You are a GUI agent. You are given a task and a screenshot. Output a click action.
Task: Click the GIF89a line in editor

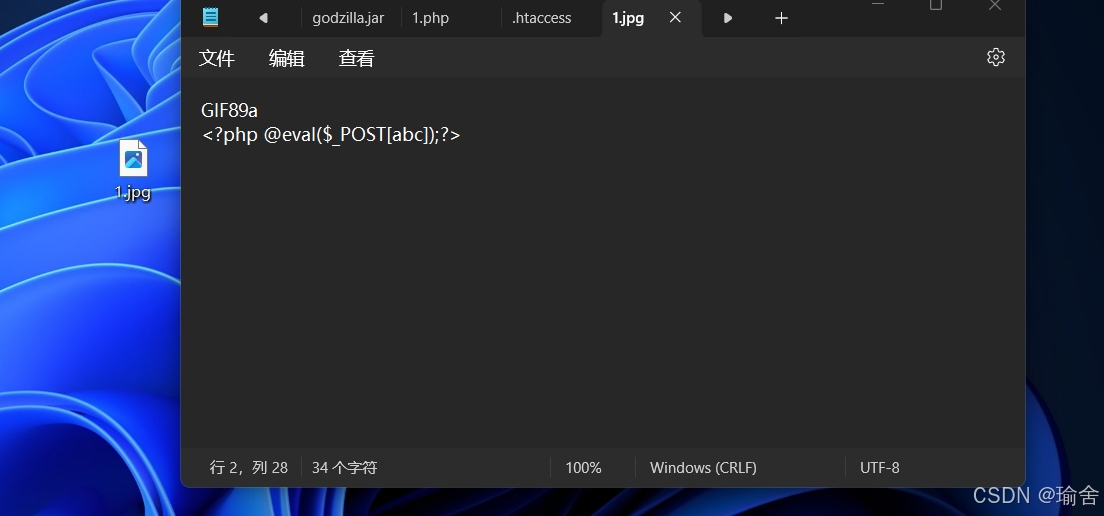tap(230, 111)
